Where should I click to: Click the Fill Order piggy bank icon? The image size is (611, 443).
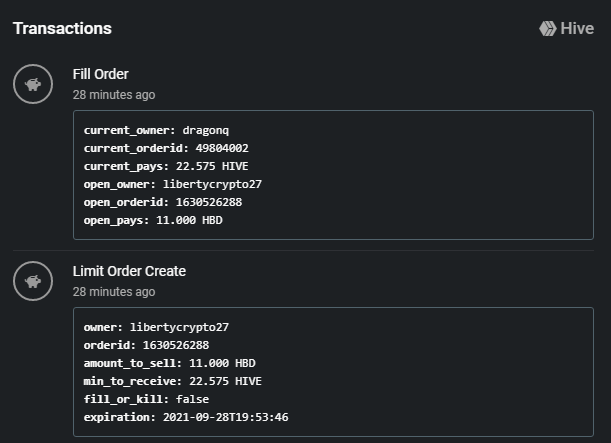(33, 84)
